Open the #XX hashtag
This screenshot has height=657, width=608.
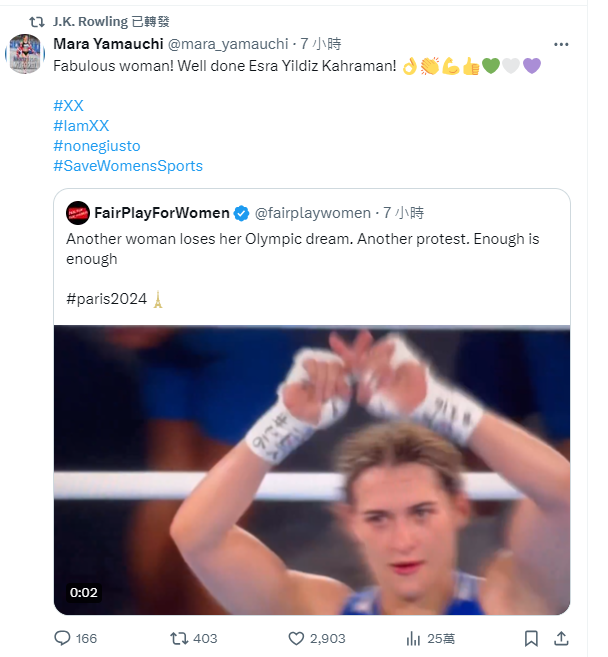[68, 106]
